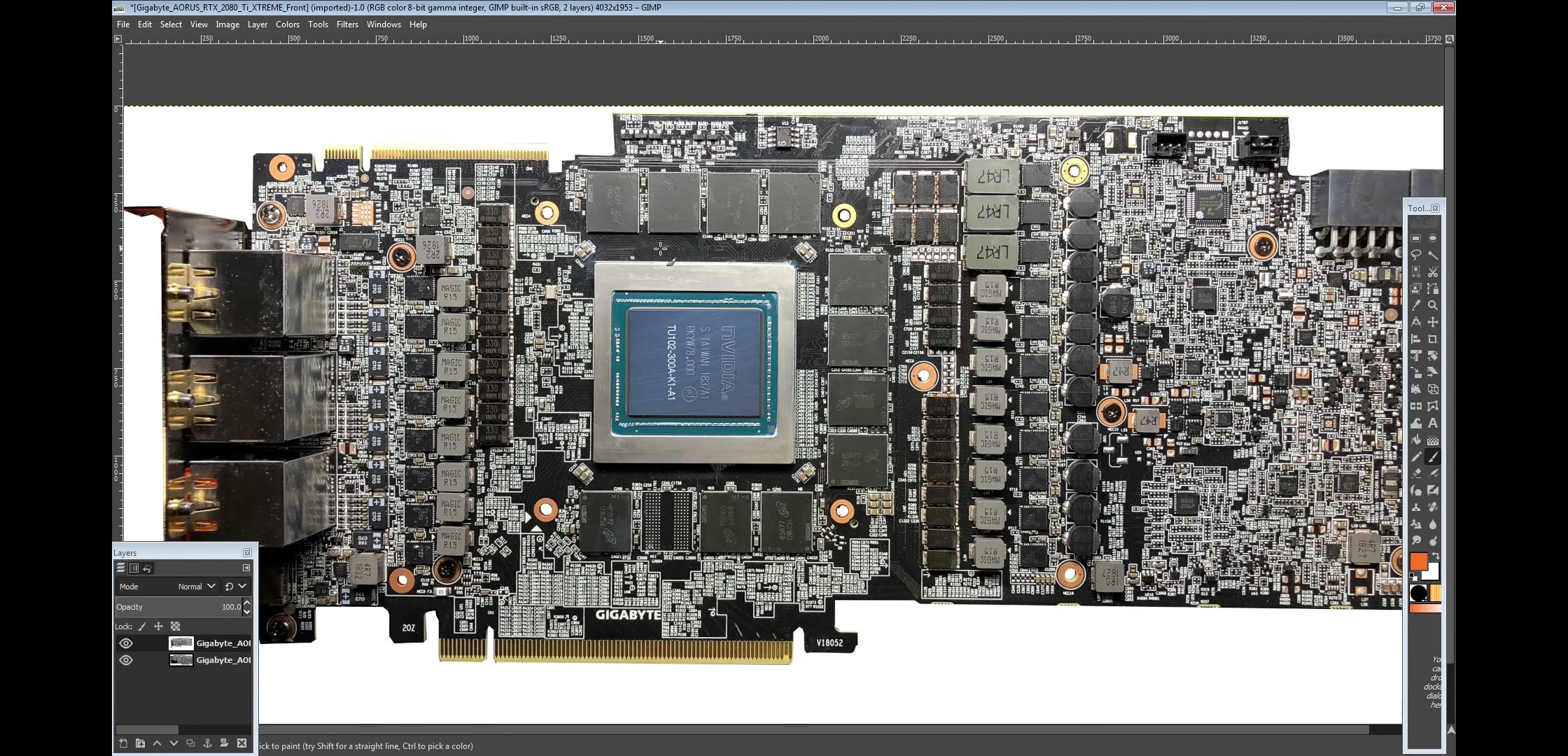This screenshot has height=756, width=1568.
Task: Toggle Lock alpha channel checkerboard icon
Action: (x=175, y=626)
